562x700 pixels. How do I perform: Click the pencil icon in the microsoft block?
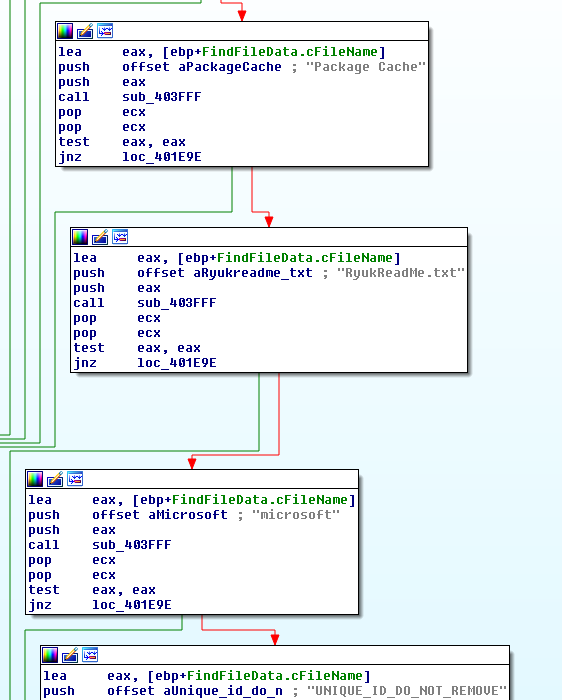point(55,479)
